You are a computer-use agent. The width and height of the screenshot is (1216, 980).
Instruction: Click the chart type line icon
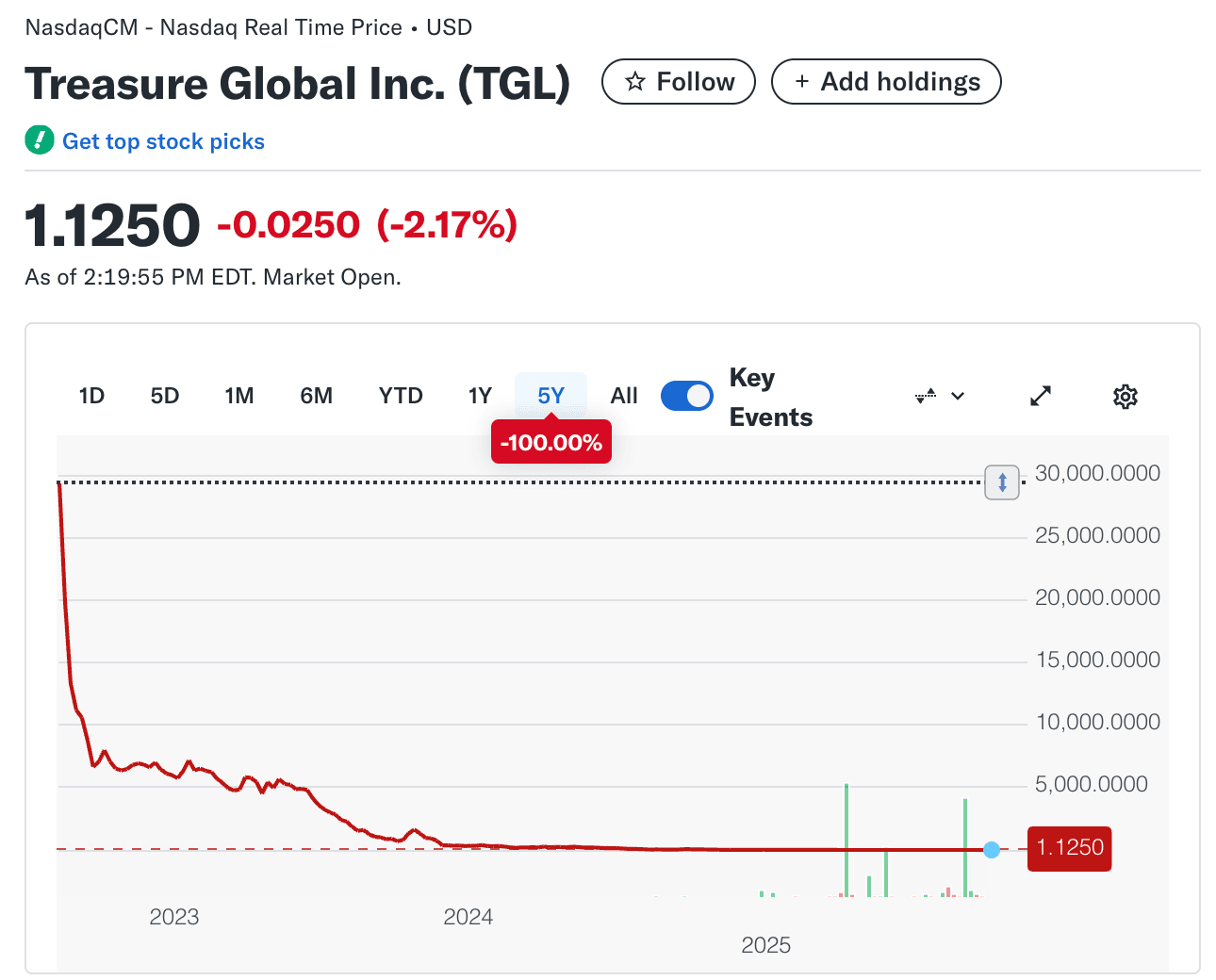click(x=926, y=396)
